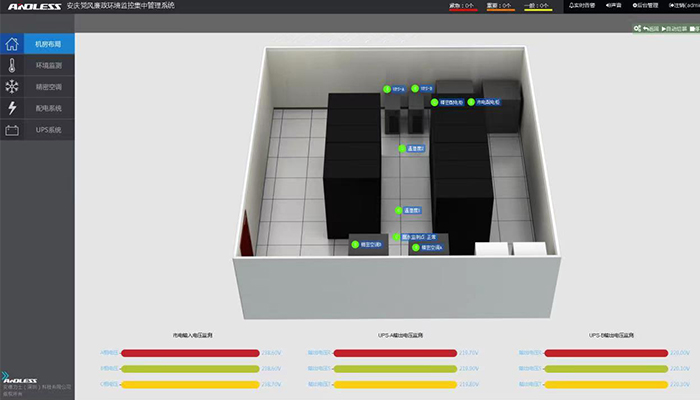Viewport: 700px width, 400px height.
Task: Click the 市电配电柜 status marker
Action: pyautogui.click(x=471, y=102)
